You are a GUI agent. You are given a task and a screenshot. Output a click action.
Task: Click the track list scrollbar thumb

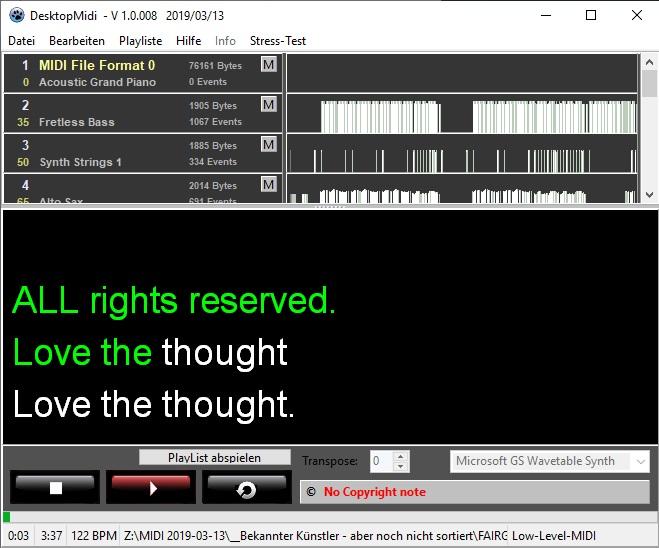[x=649, y=83]
